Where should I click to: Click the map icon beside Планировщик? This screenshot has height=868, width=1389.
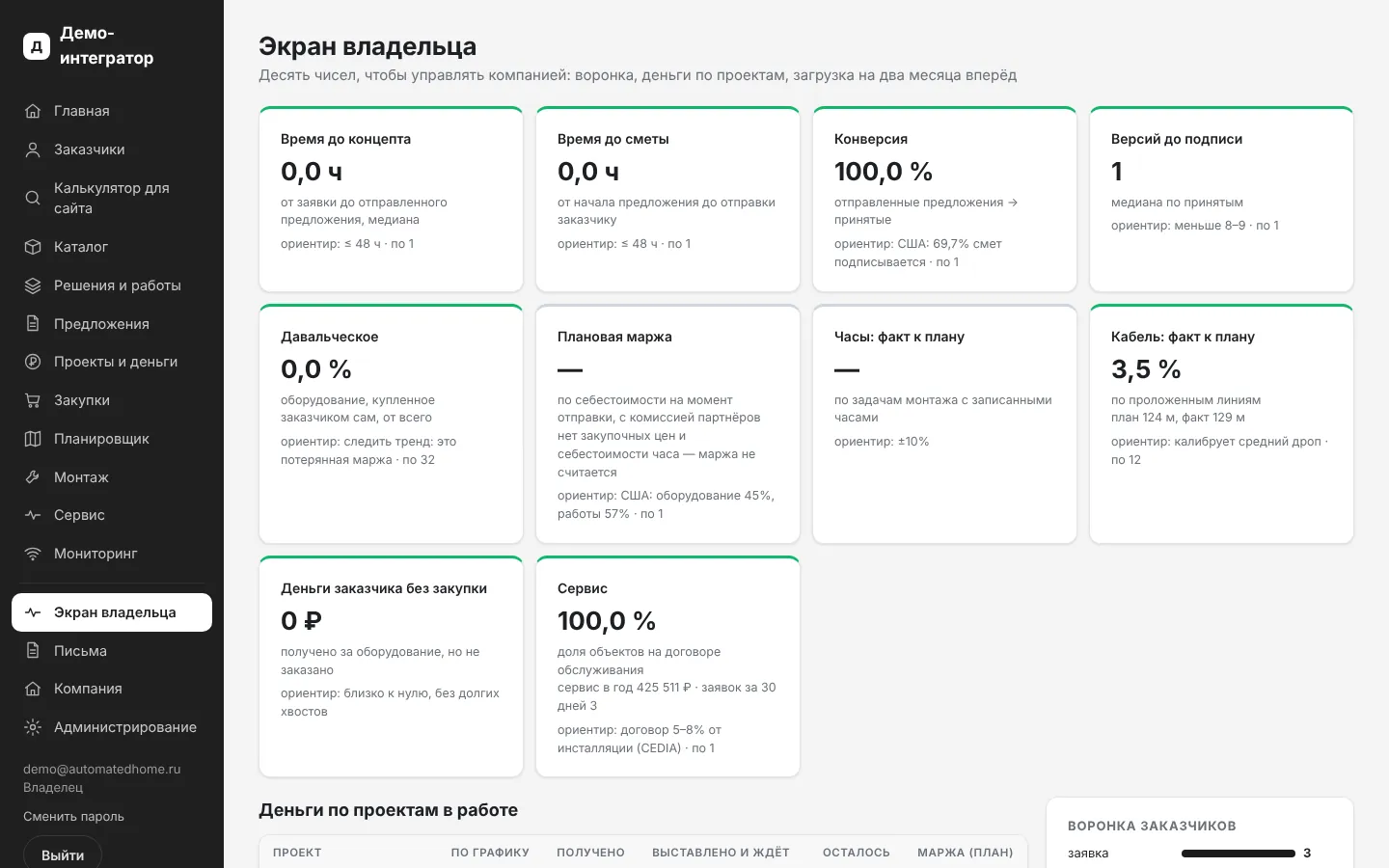[33, 439]
